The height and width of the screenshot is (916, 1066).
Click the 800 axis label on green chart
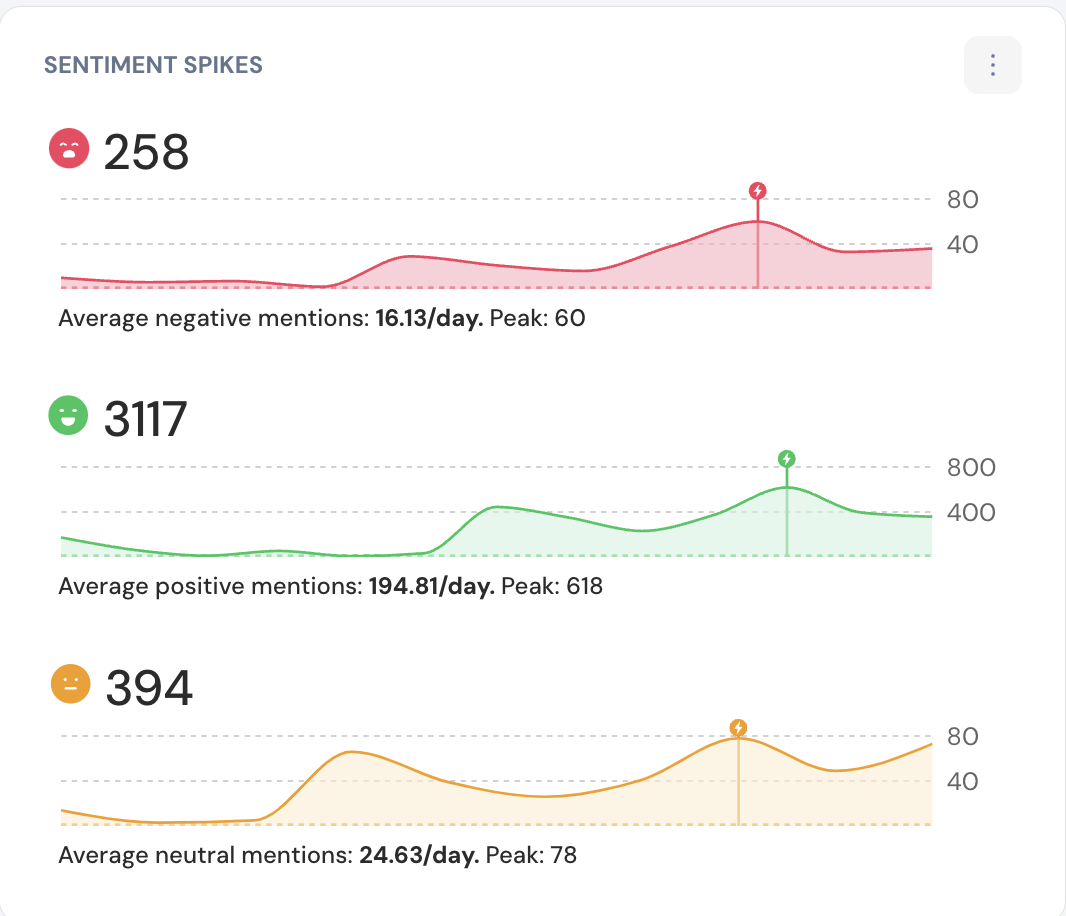pyautogui.click(x=971, y=468)
